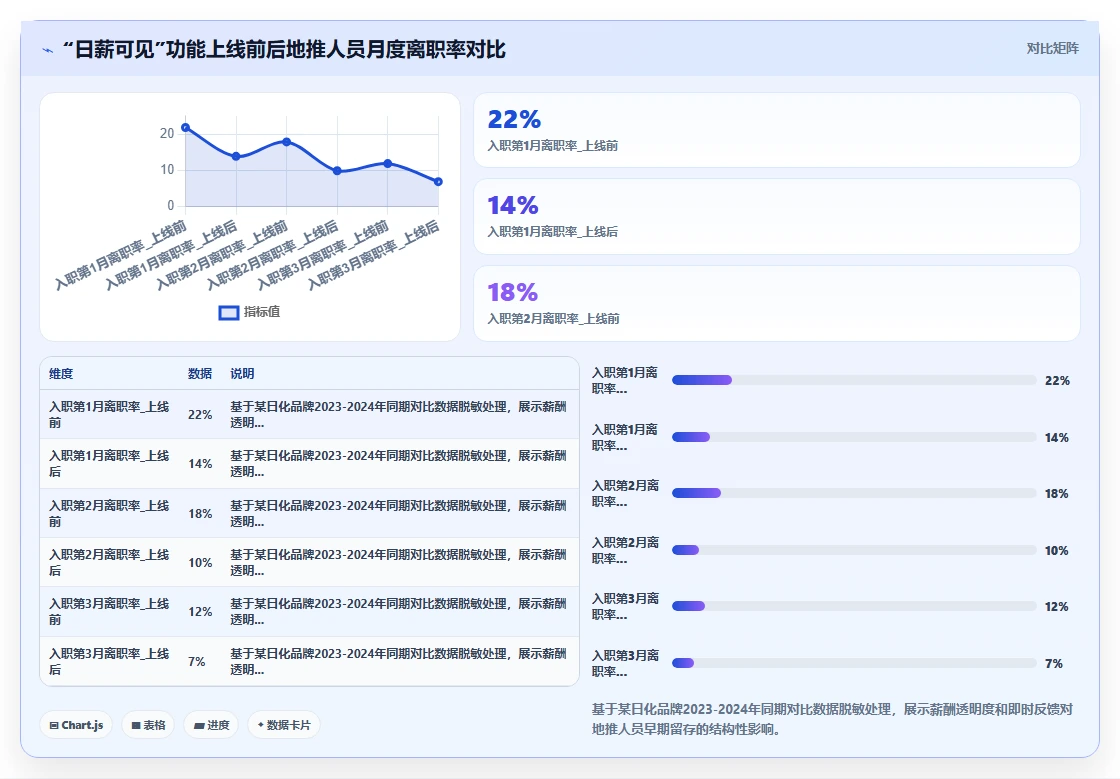Image resolution: width=1120 pixels, height=779 pixels.
Task: Click the last chart point at 7
Action: click(x=438, y=181)
